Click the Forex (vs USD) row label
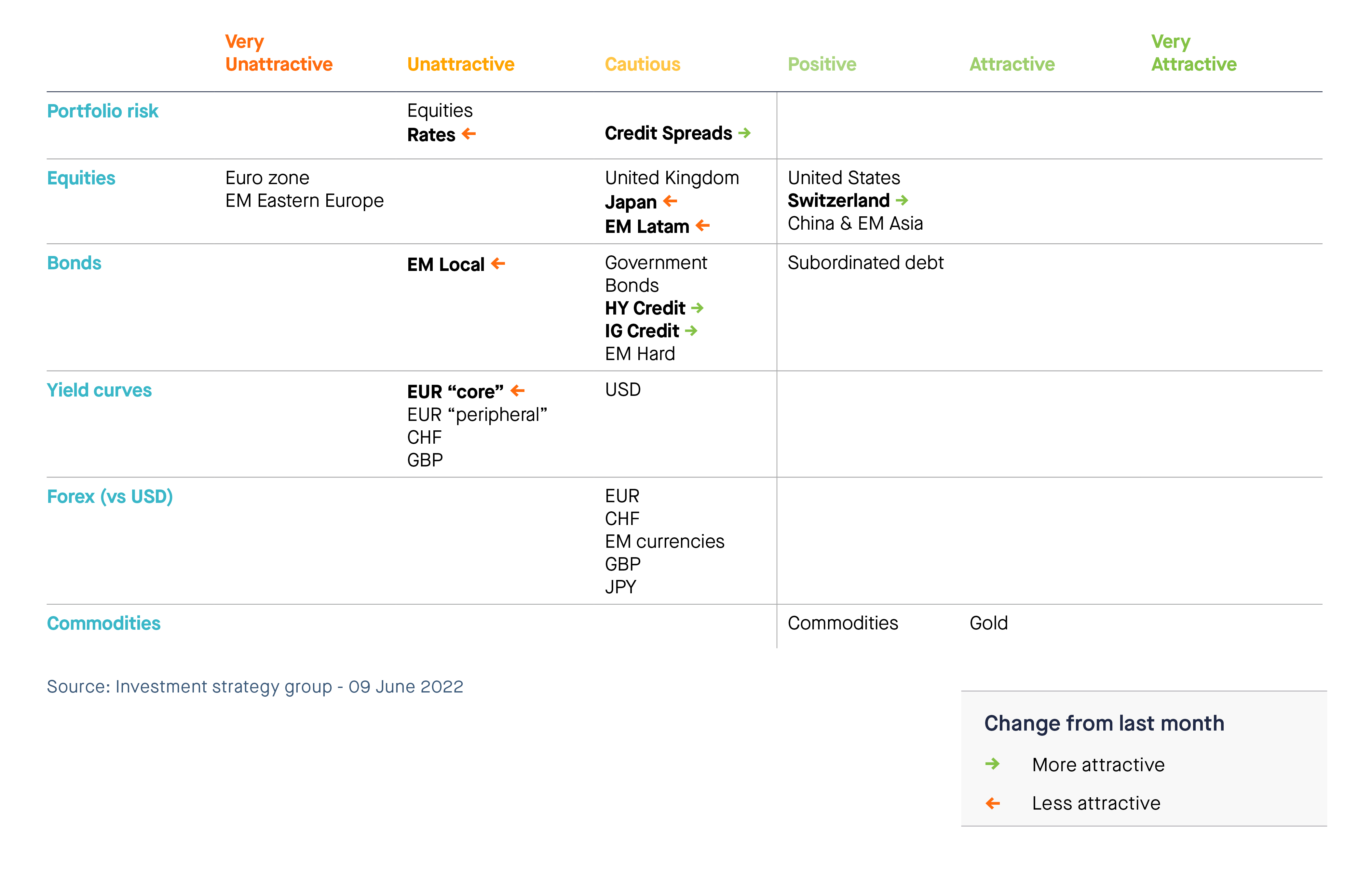This screenshot has width=1372, height=874. click(109, 496)
